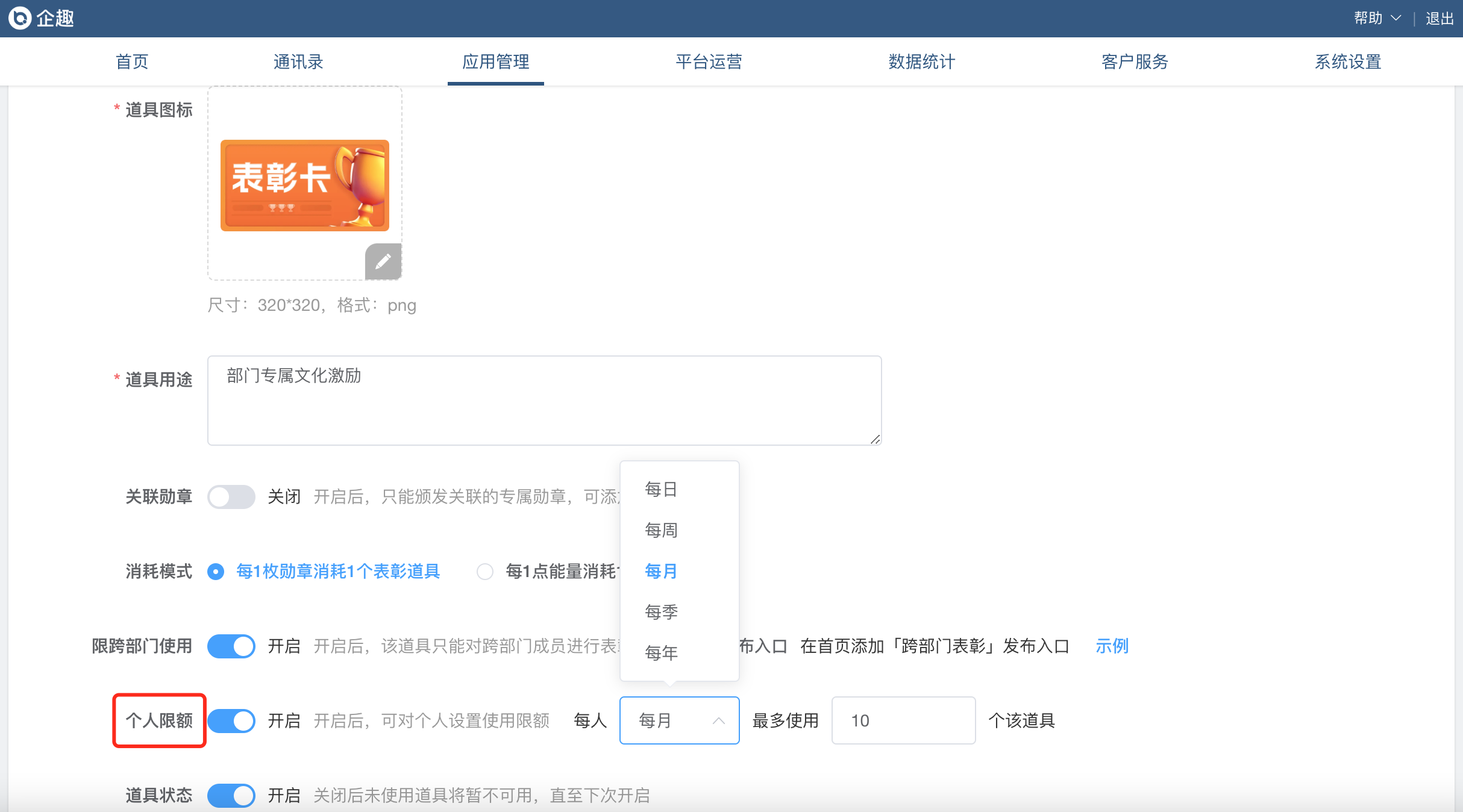Choose 每季 from the dropdown list
1463x812 pixels.
click(x=661, y=612)
